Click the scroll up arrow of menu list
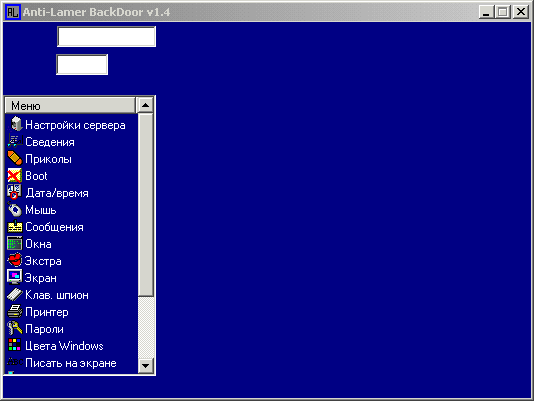The image size is (534, 401). tap(145, 105)
